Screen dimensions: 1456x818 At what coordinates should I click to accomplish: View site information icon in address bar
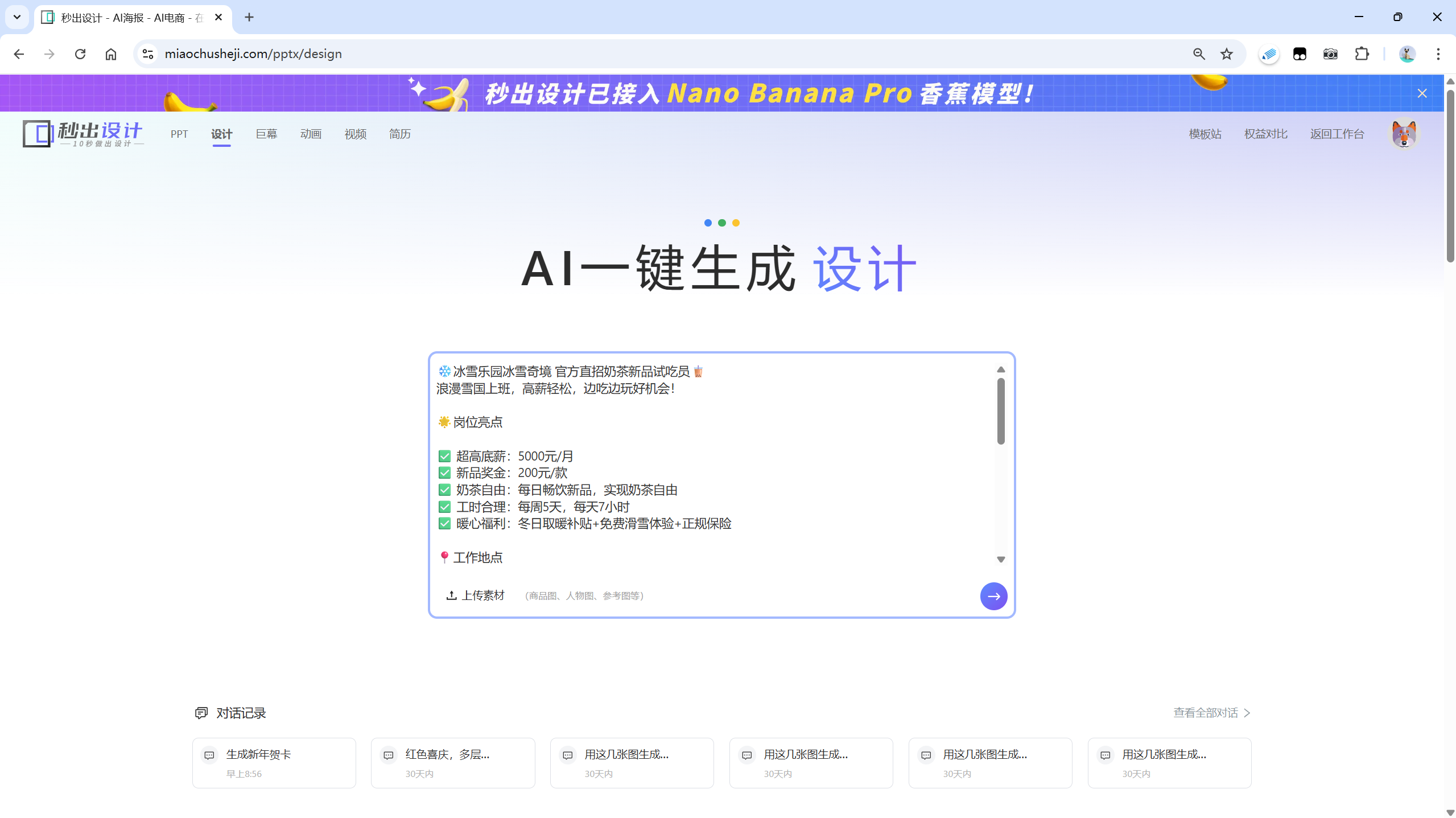coord(148,54)
